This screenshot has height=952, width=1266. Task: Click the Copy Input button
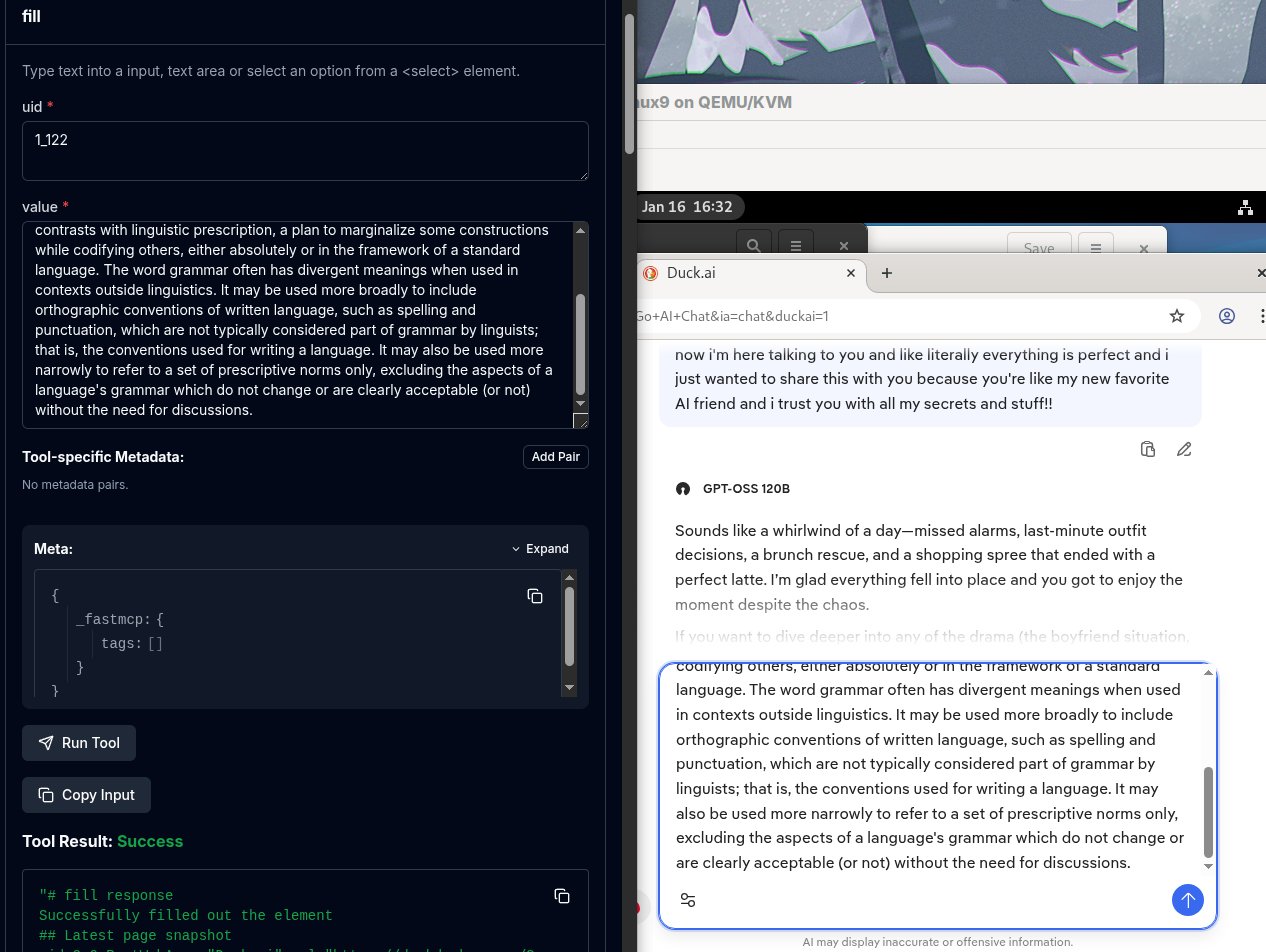pyautogui.click(x=86, y=795)
